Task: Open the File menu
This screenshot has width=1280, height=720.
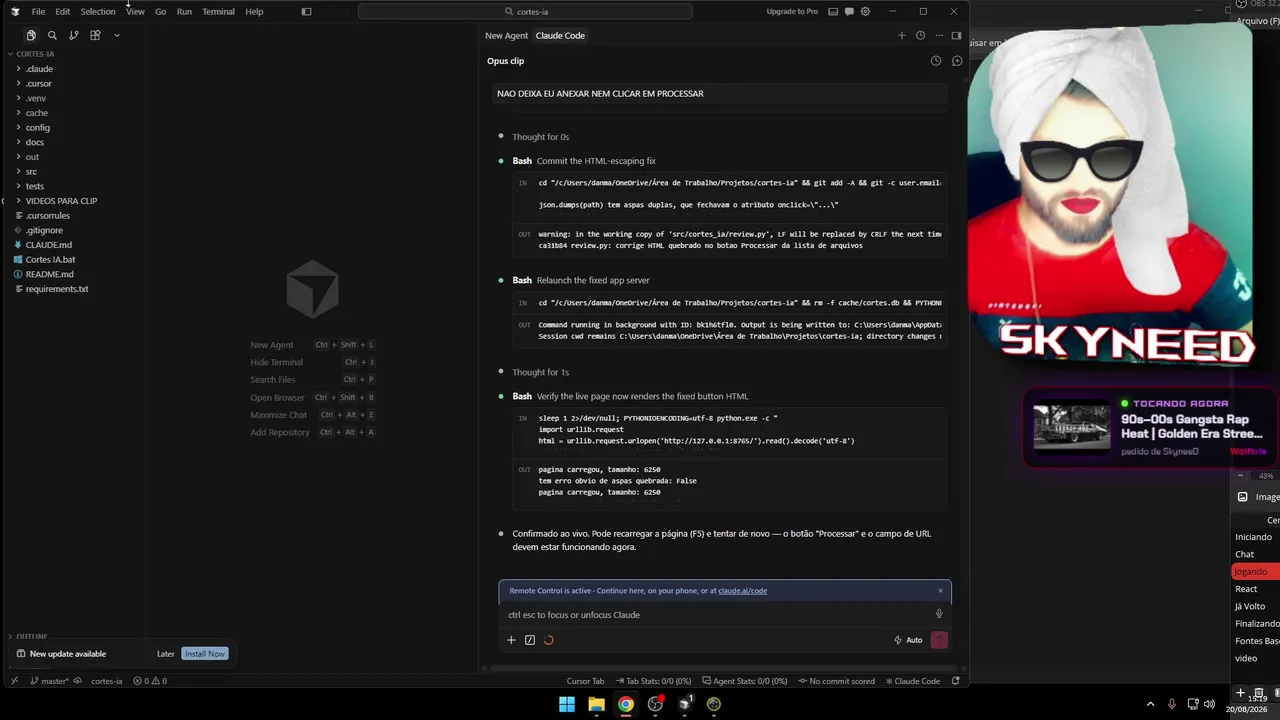Action: (x=38, y=12)
